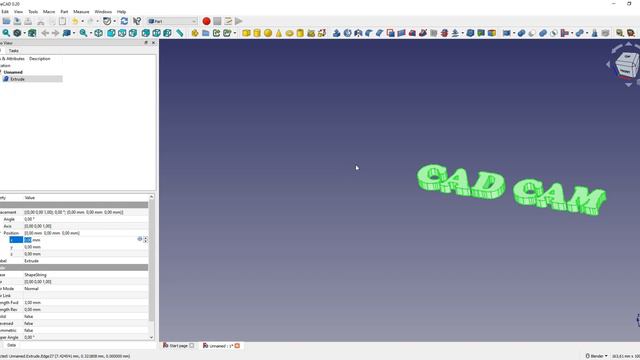This screenshot has width=640, height=360.
Task: Open the undo history dropdown arrow
Action: [82, 21]
